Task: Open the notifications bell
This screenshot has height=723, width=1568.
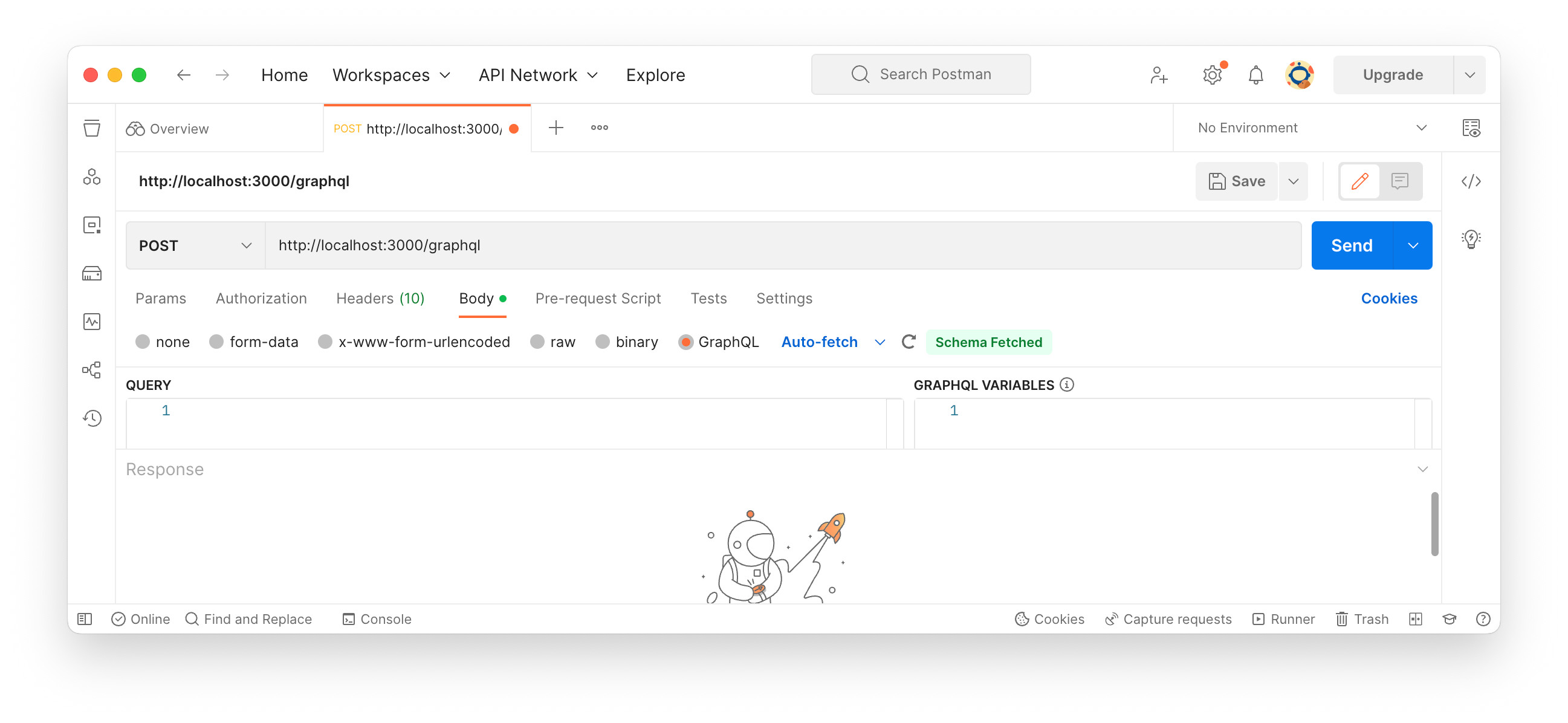Action: 1255,75
